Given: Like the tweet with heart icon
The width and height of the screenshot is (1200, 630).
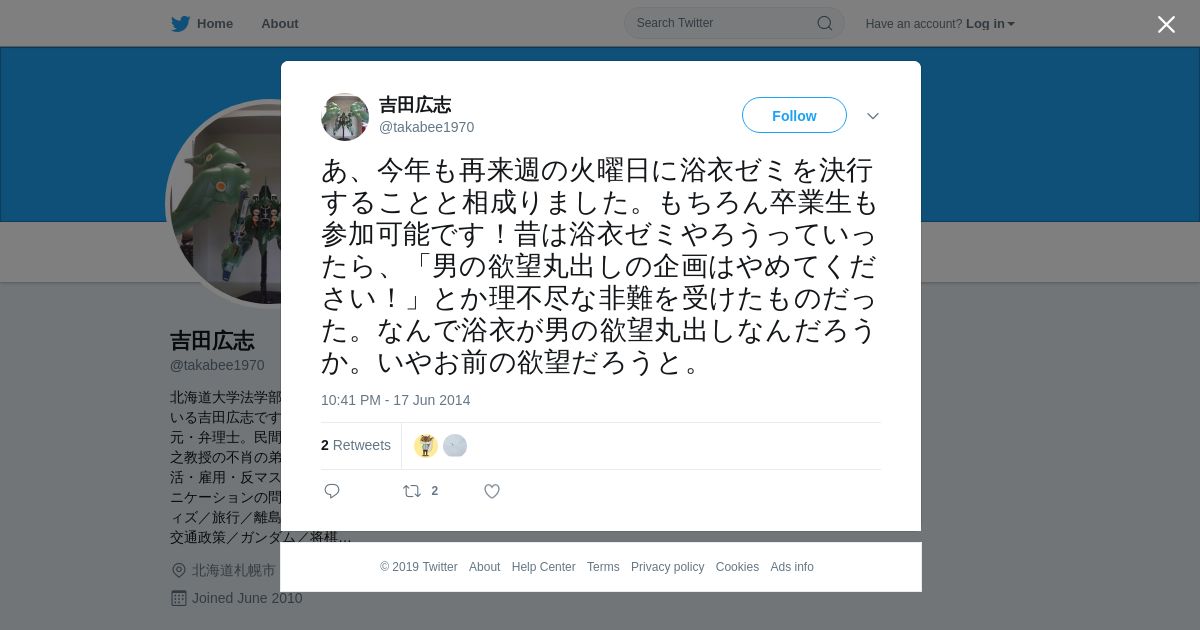Looking at the screenshot, I should pyautogui.click(x=492, y=491).
